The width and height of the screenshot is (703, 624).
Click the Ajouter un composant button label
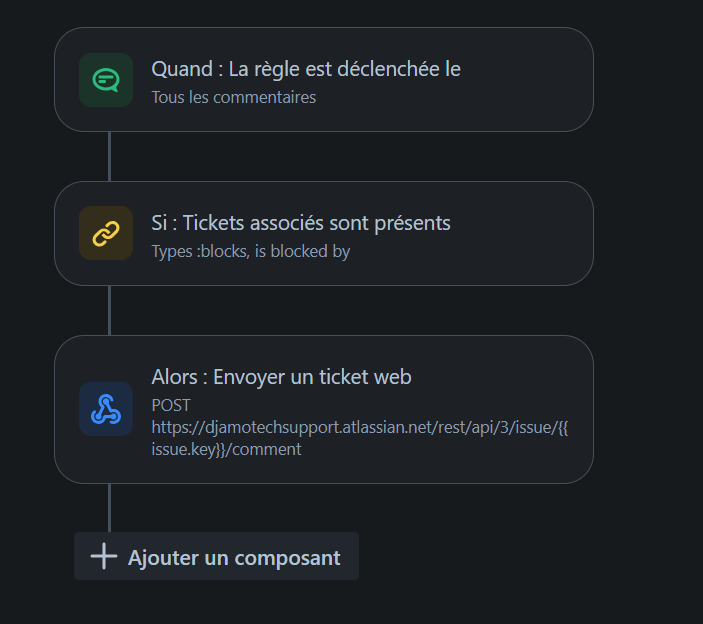click(234, 558)
